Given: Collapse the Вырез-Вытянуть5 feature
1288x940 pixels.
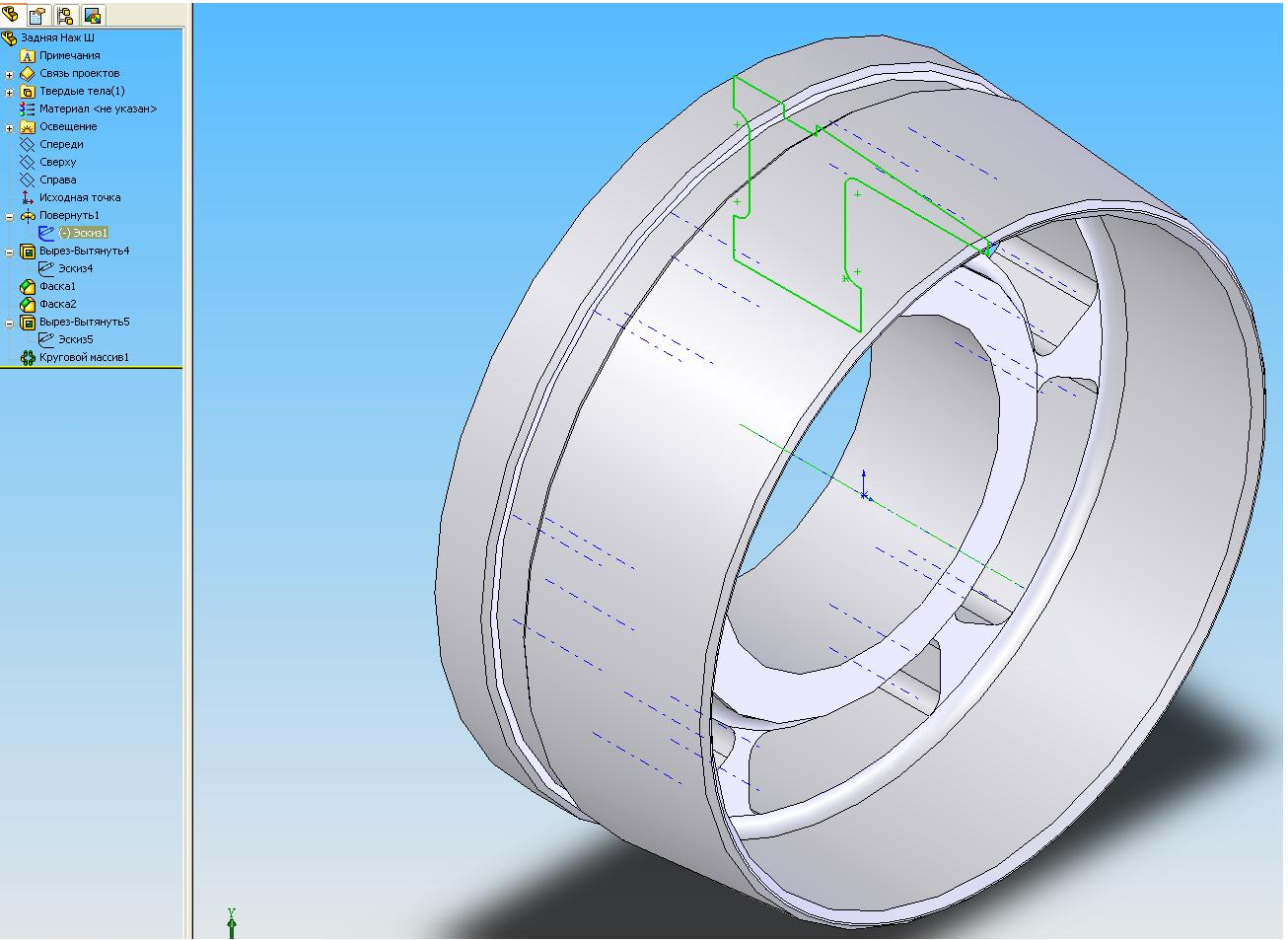Looking at the screenshot, I should click(x=10, y=323).
